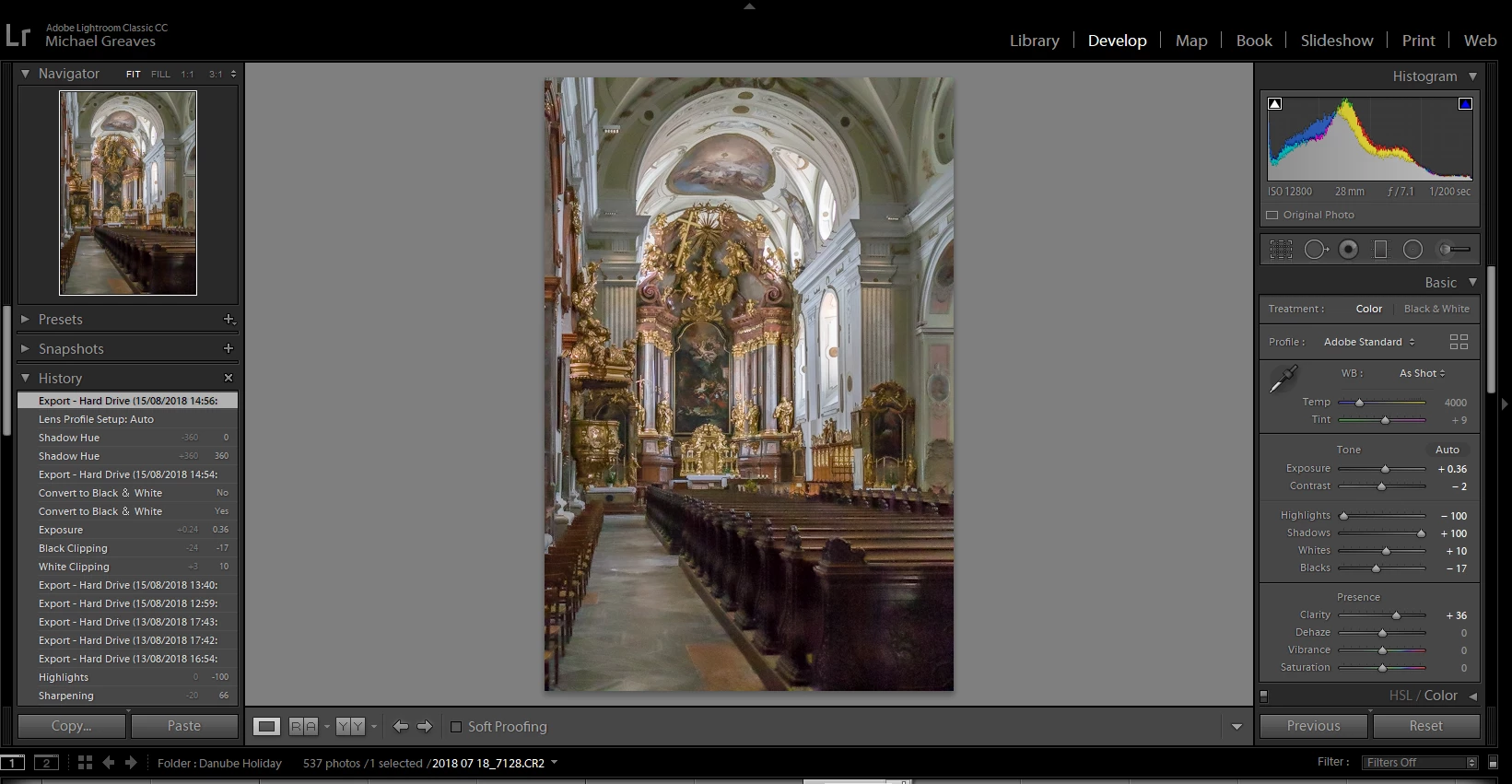Viewport: 1512px width, 784px height.
Task: Click the Previous button
Action: tap(1313, 726)
